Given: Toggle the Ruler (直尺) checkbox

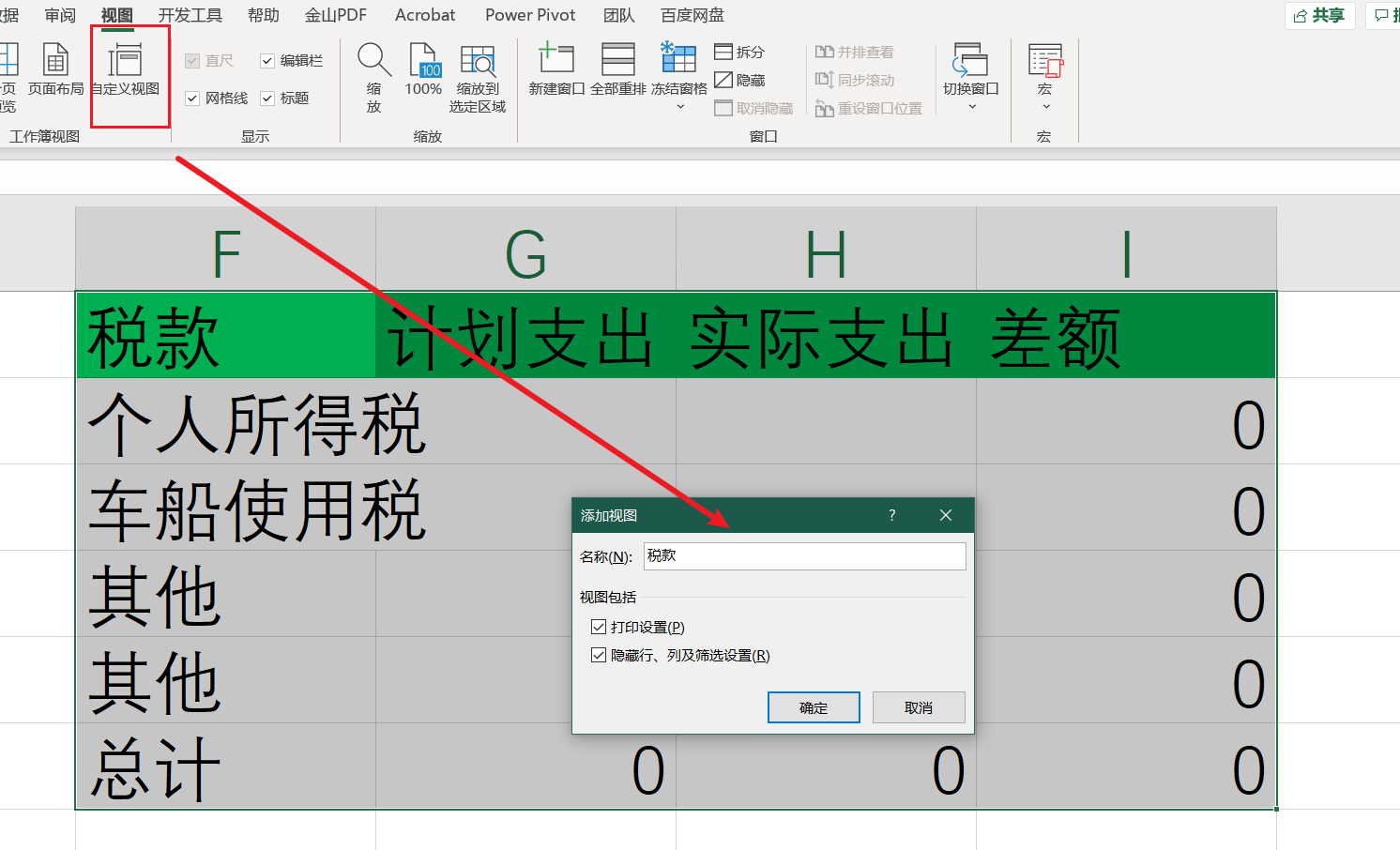Looking at the screenshot, I should 192,60.
